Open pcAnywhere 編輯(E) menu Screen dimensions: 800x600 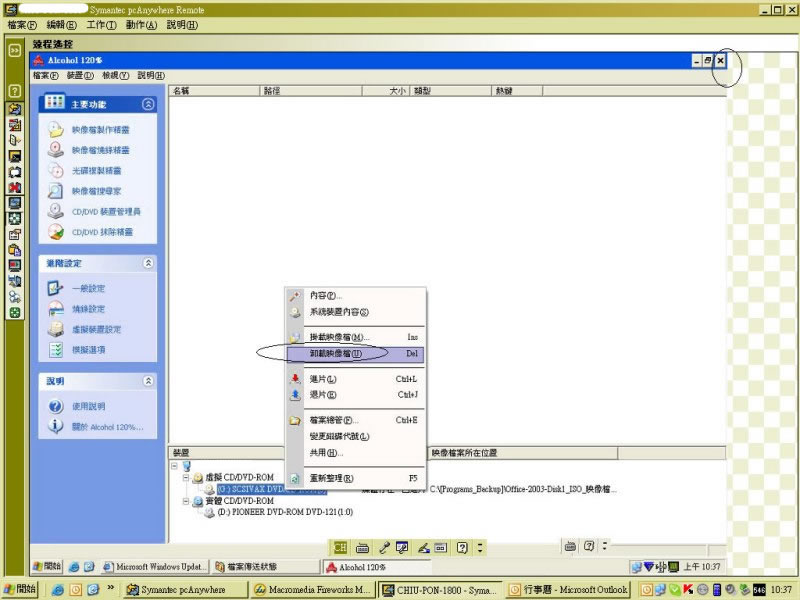[61, 25]
